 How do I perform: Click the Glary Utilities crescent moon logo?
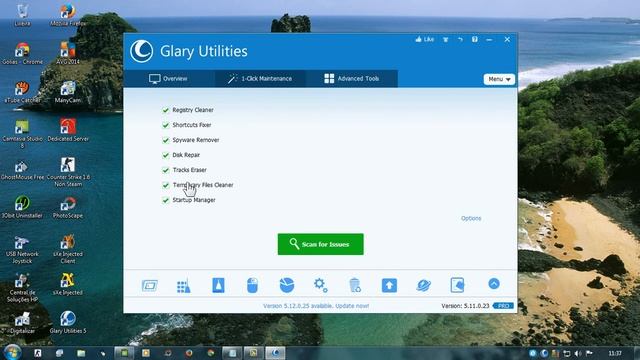point(142,51)
